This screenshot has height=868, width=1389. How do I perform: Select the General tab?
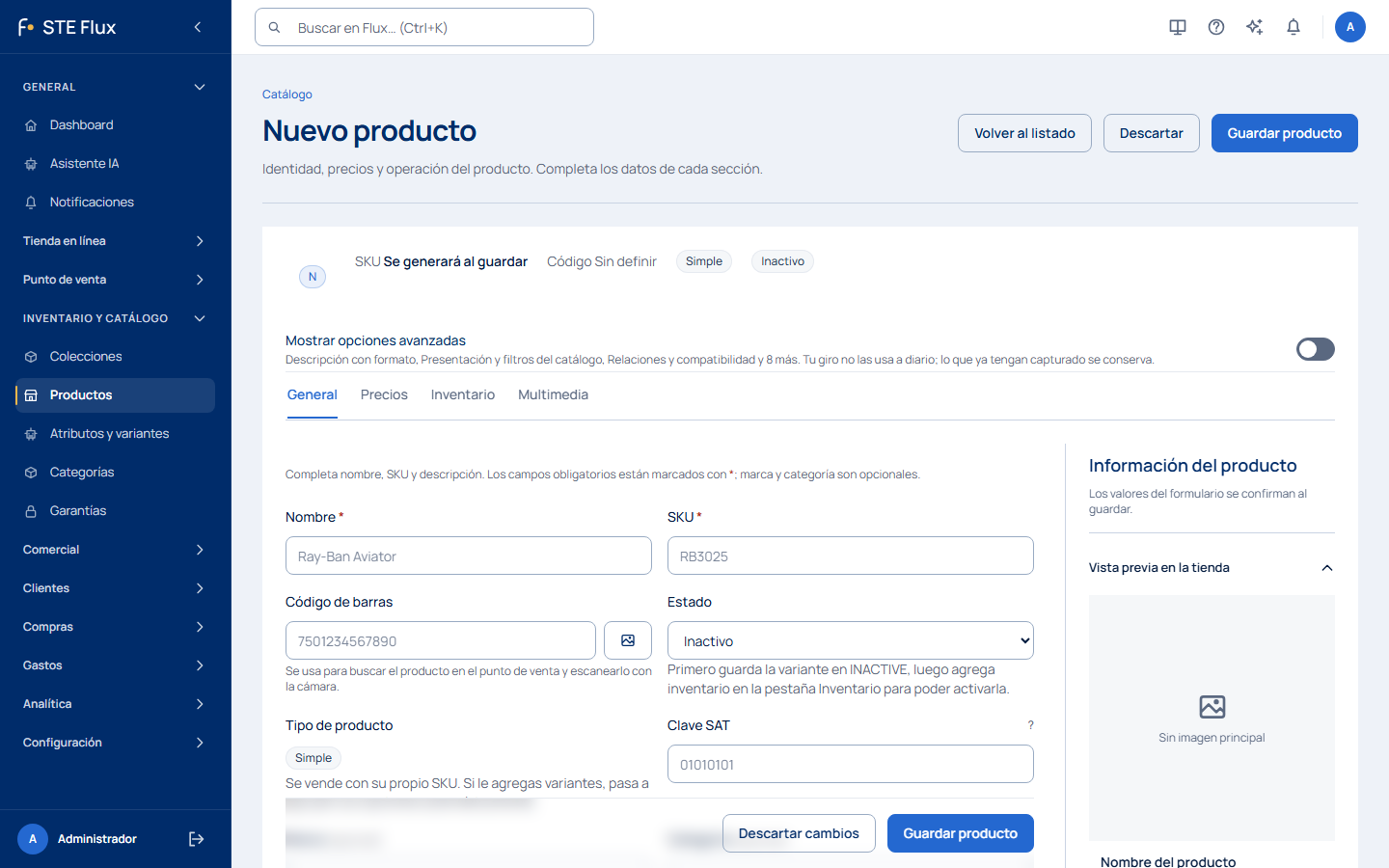tap(313, 395)
